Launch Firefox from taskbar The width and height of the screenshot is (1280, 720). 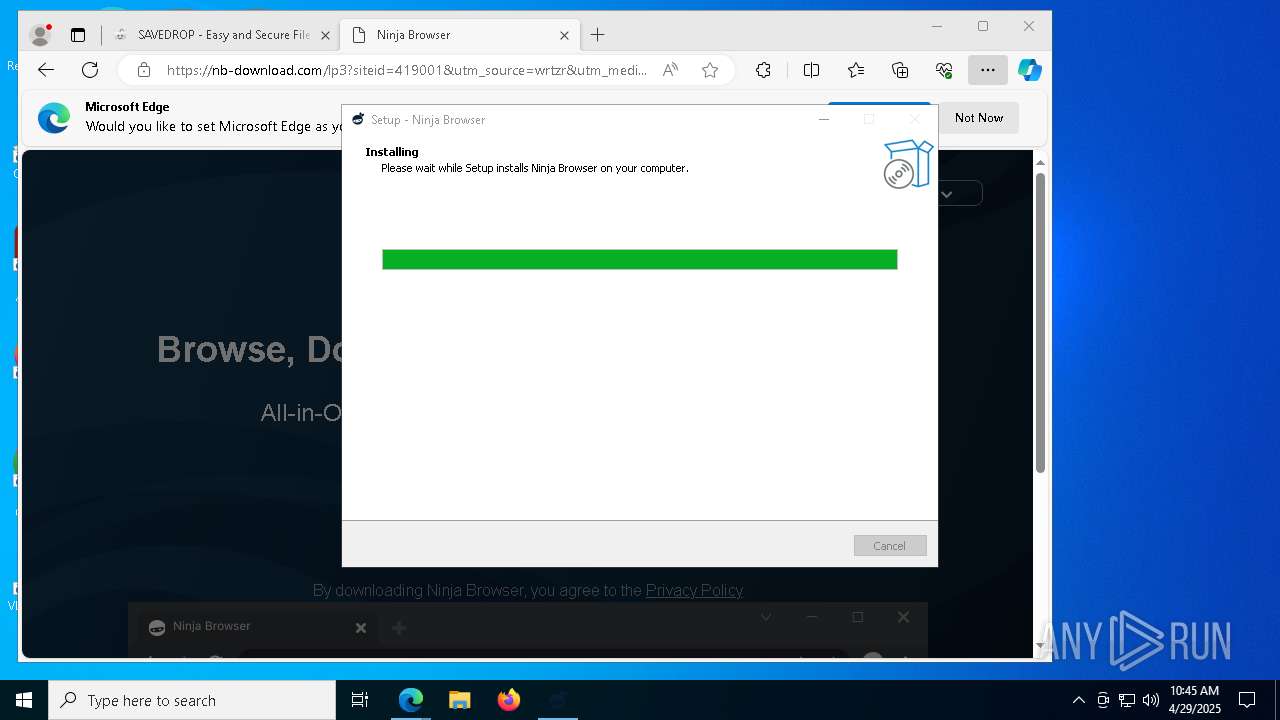[509, 700]
